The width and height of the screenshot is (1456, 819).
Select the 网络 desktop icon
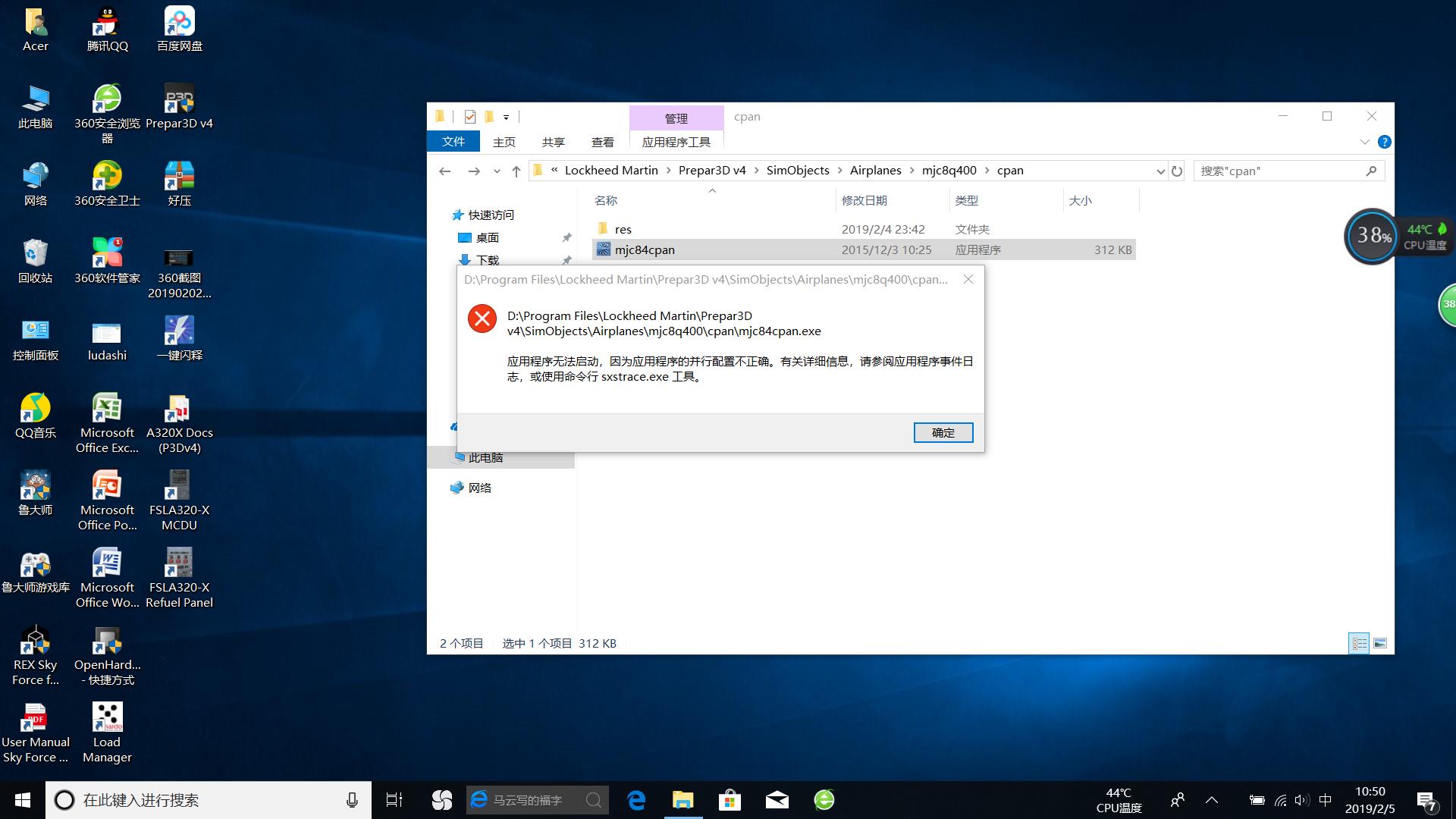36,184
